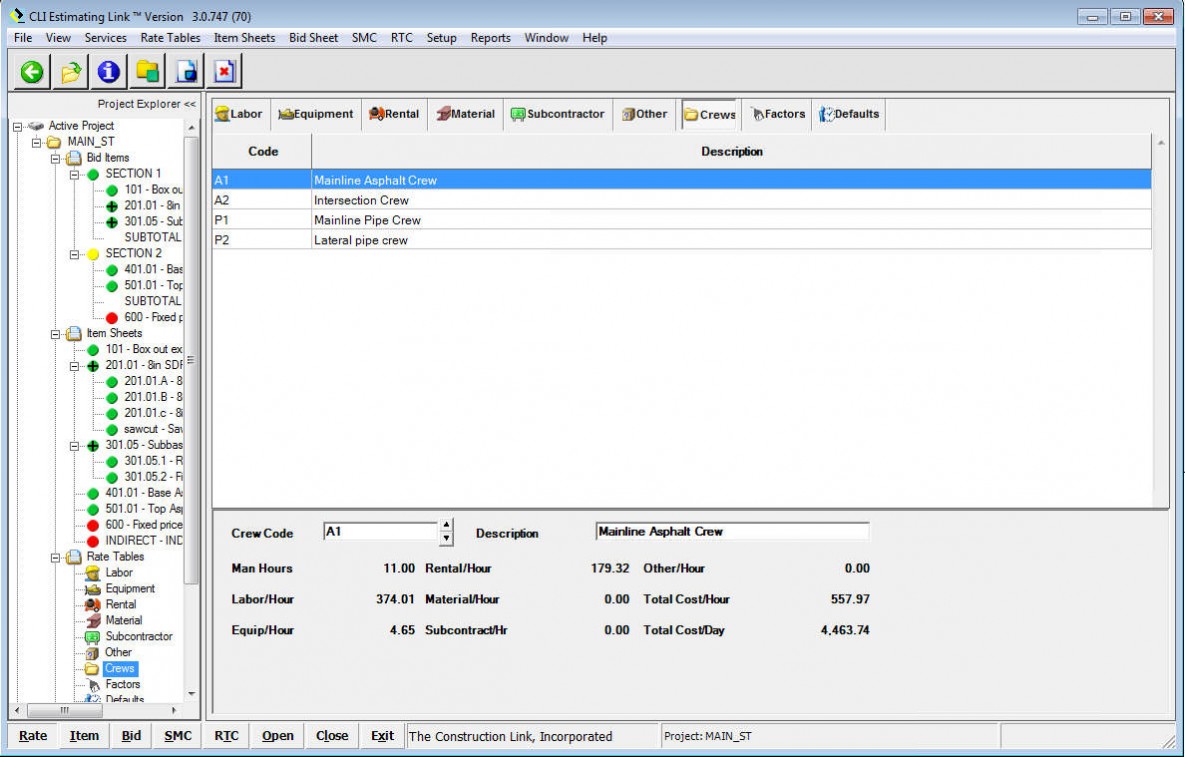Screen dimensions: 1185x757
Task: Click the Description column header
Action: pos(732,151)
